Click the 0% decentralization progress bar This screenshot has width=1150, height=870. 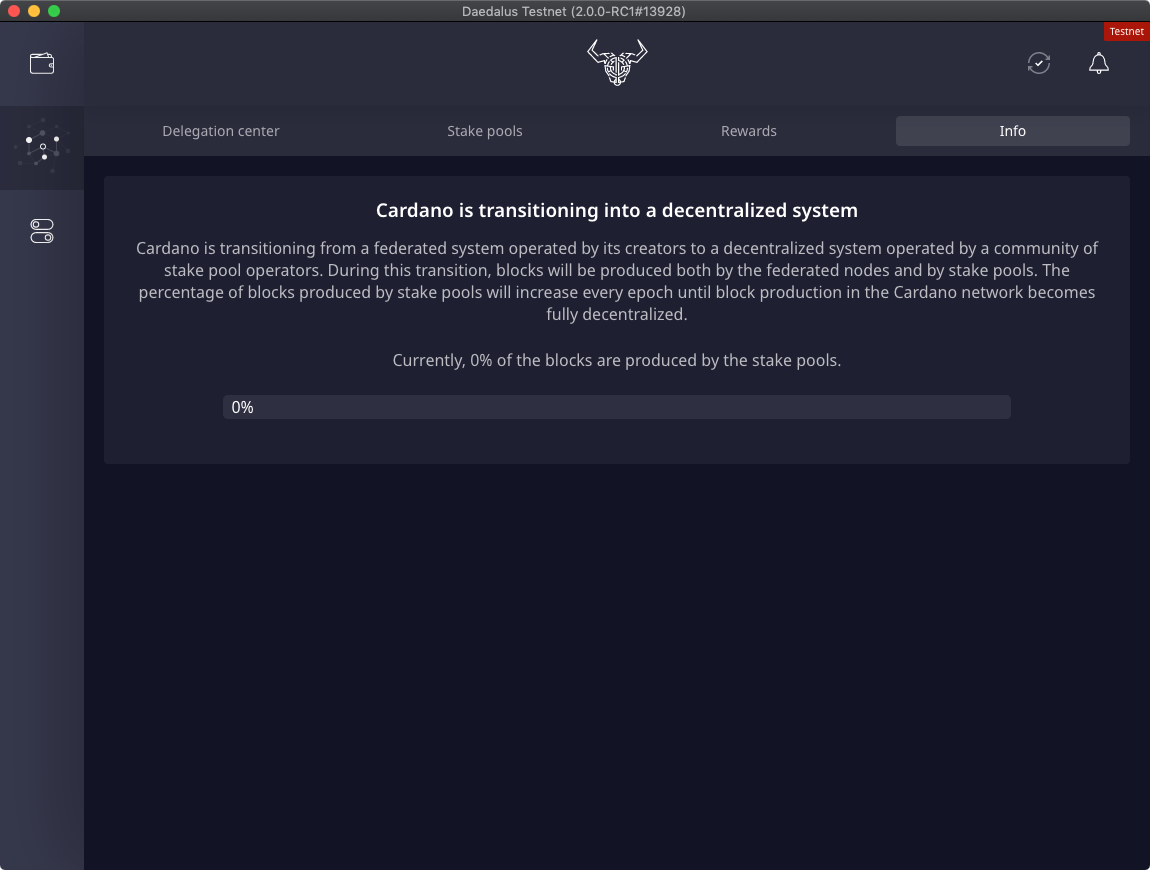tap(617, 407)
